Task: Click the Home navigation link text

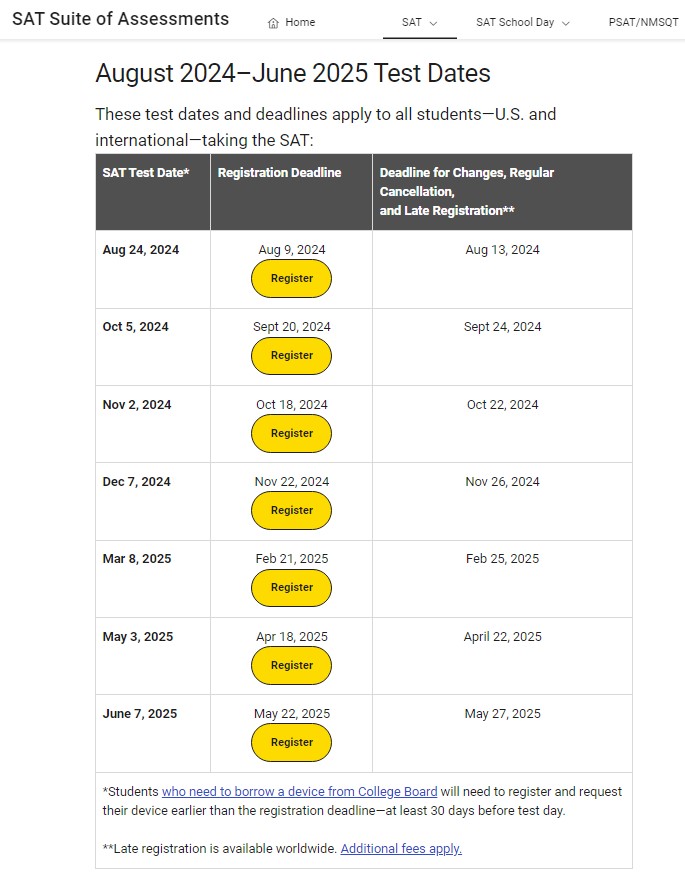Action: [300, 23]
